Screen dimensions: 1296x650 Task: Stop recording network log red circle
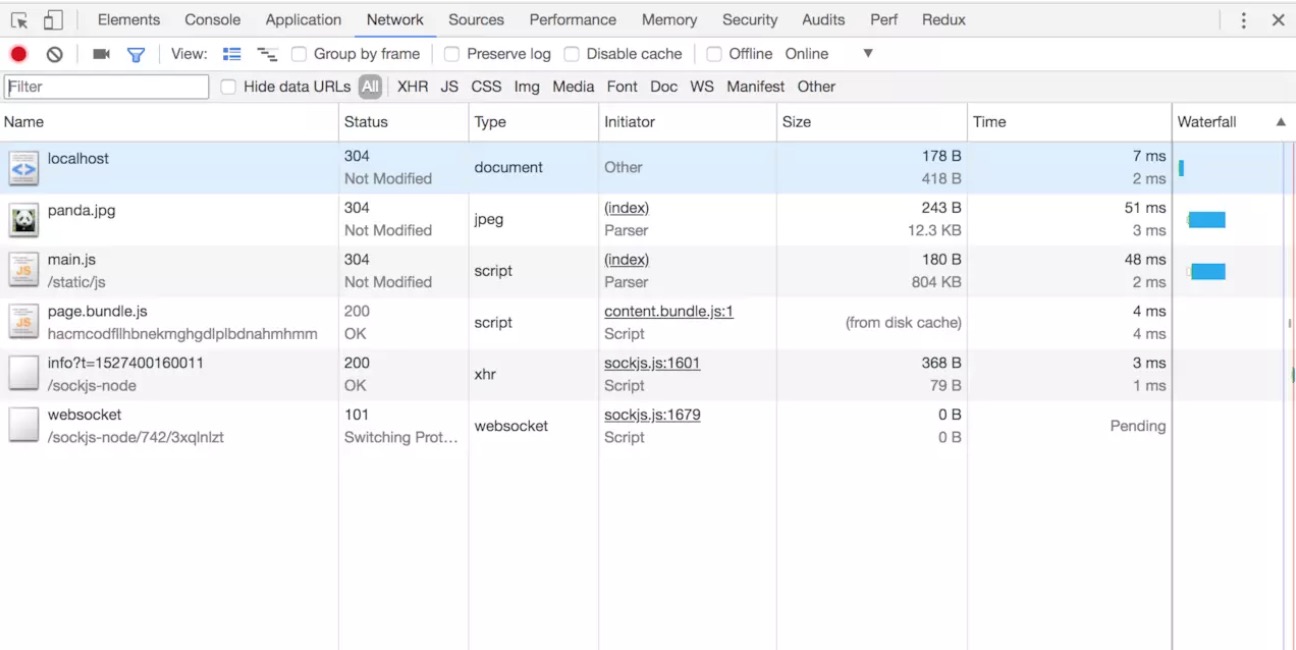tap(17, 54)
